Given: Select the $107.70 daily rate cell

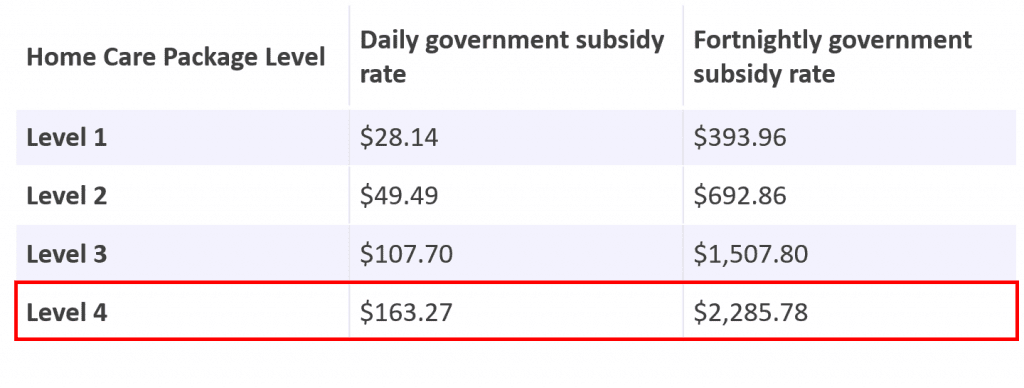Looking at the screenshot, I should 406,253.
